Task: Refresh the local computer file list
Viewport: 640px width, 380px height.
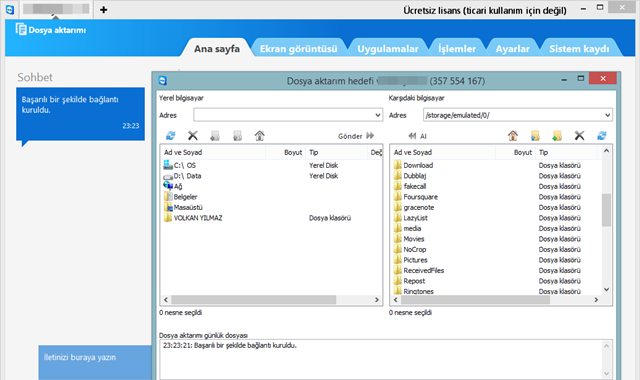Action: pyautogui.click(x=170, y=136)
